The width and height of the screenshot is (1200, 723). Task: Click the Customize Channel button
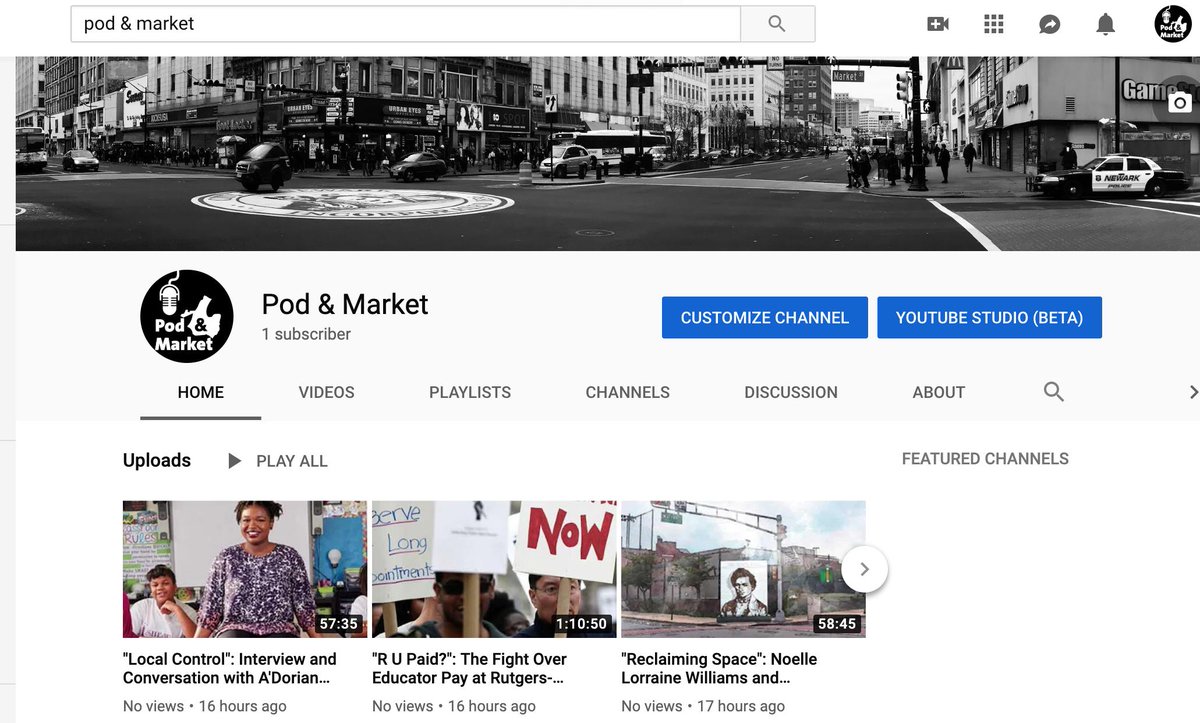[x=765, y=317]
